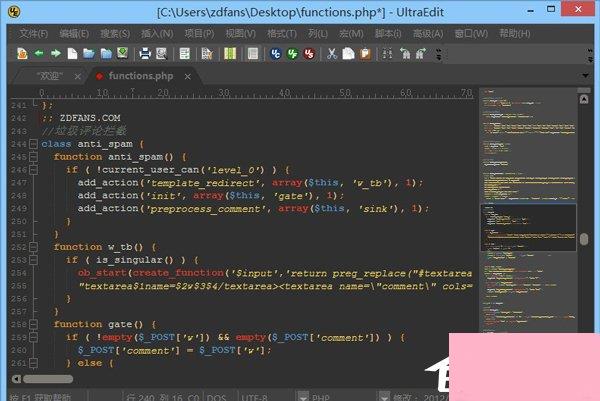Launch UltraSentry with the red US icon
The width and height of the screenshot is (600, 401).
(309, 54)
